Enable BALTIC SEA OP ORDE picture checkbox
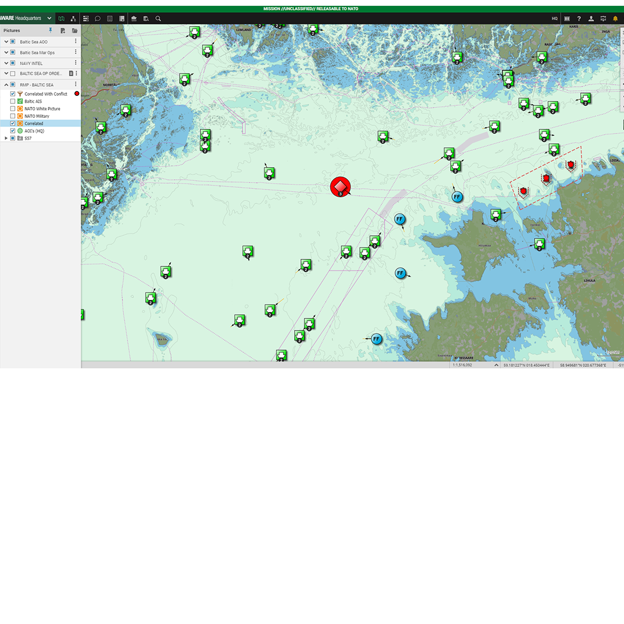 tap(13, 74)
